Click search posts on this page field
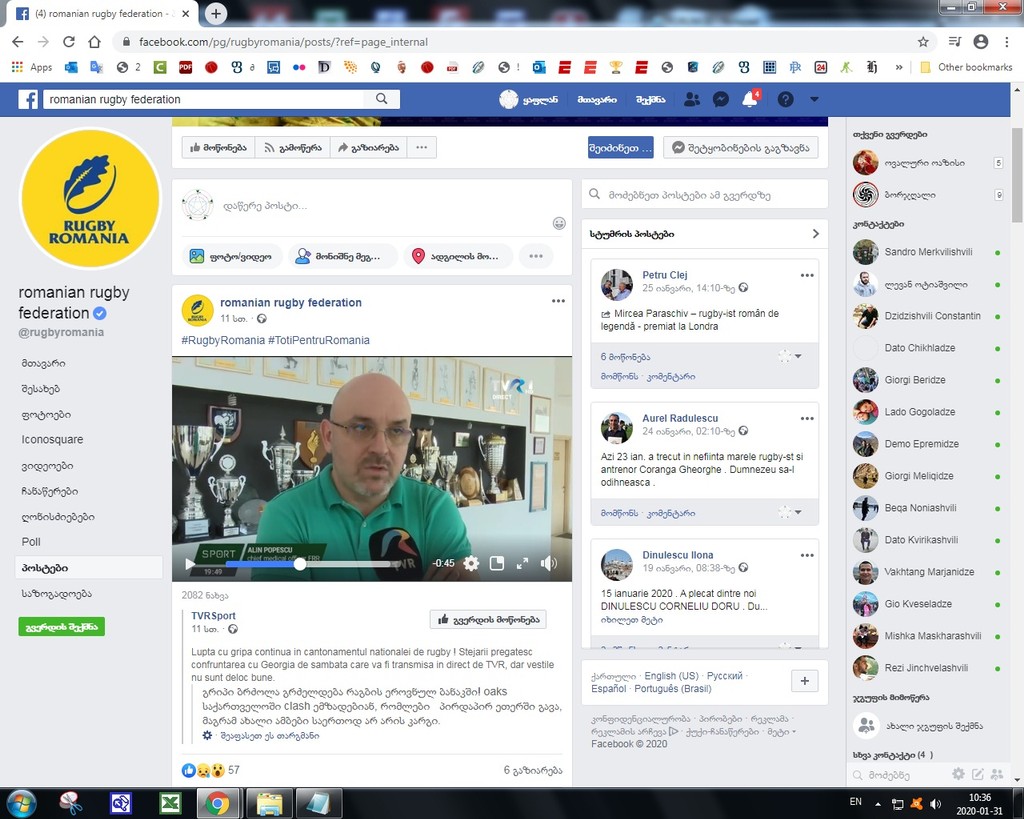Screen dimensions: 1024x819 coord(705,194)
